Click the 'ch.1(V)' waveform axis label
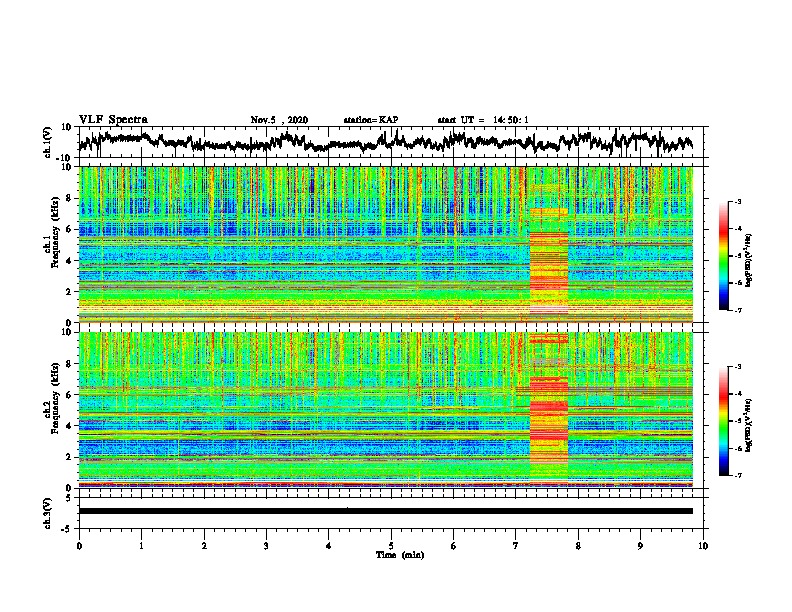The width and height of the screenshot is (792, 612). click(48, 142)
